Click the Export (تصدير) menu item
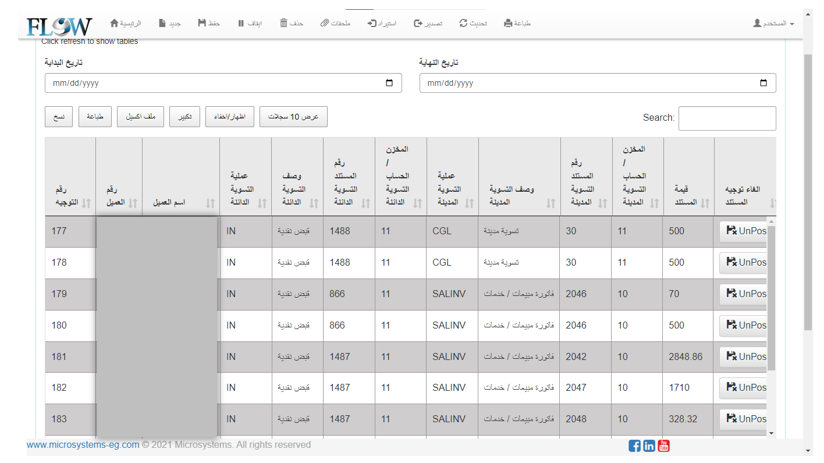Screen dimensions: 824x463 [428, 23]
